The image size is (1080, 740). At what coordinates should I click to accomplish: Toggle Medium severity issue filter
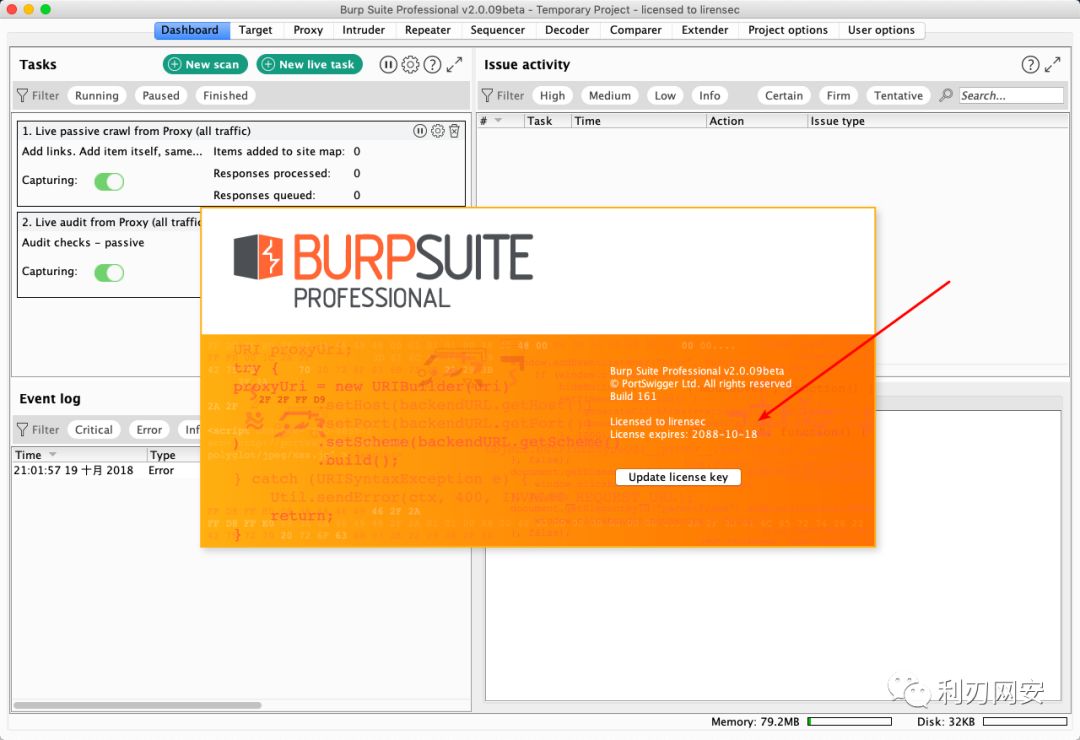[x=610, y=96]
